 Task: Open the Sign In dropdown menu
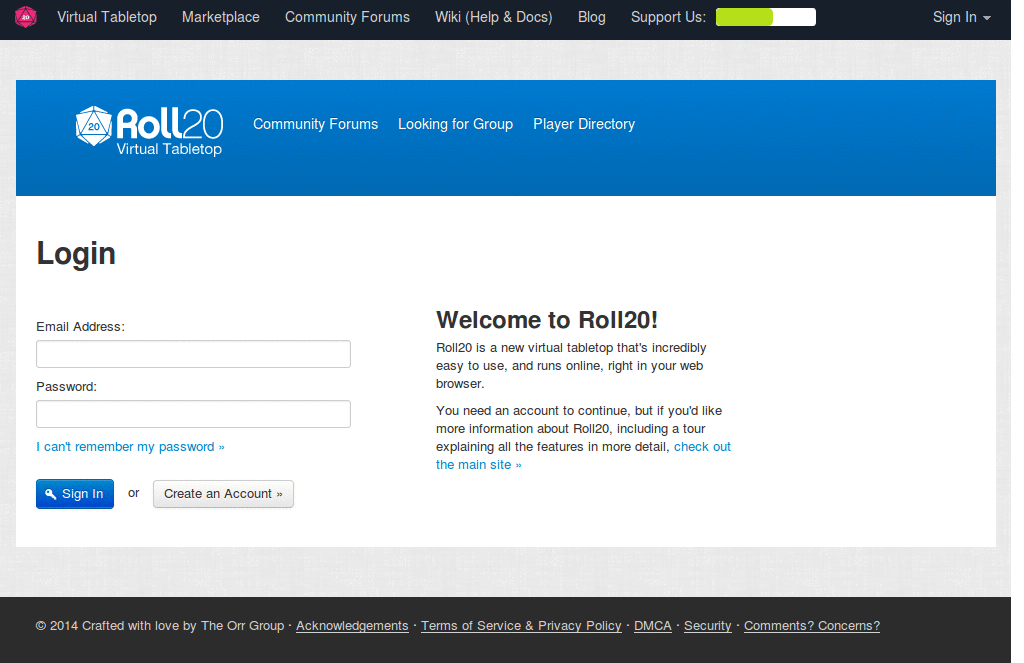pyautogui.click(x=961, y=17)
